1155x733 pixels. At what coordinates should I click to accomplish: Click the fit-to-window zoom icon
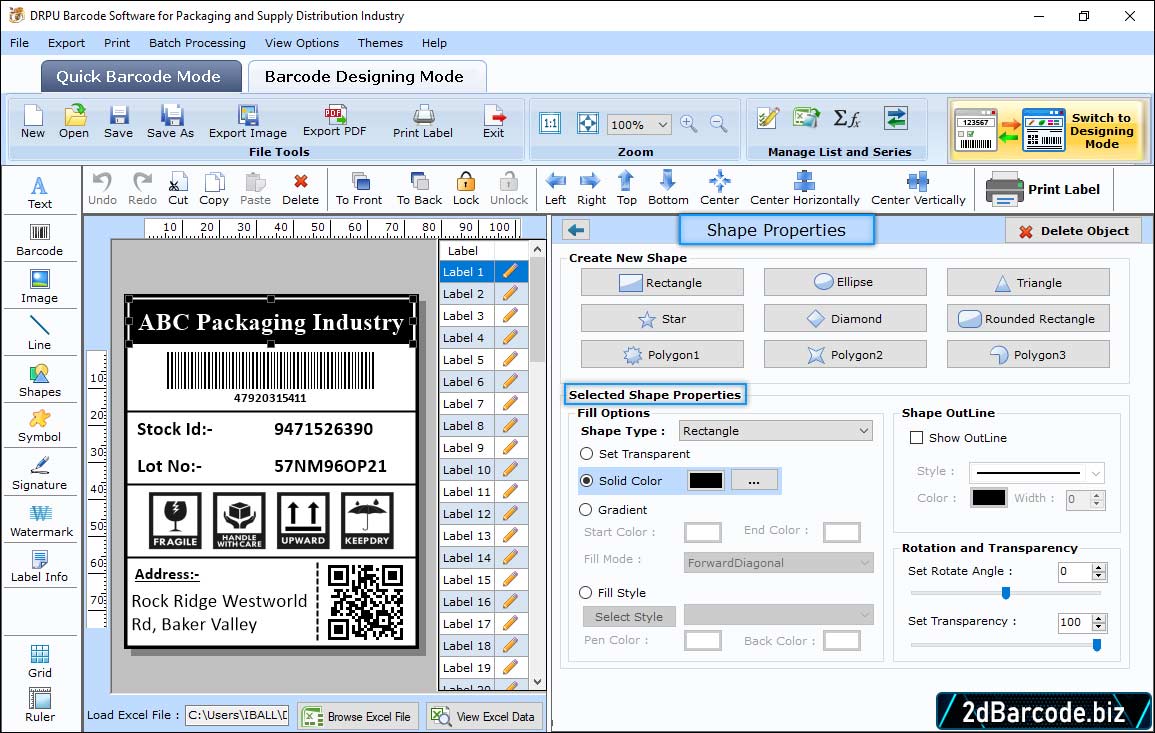588,123
